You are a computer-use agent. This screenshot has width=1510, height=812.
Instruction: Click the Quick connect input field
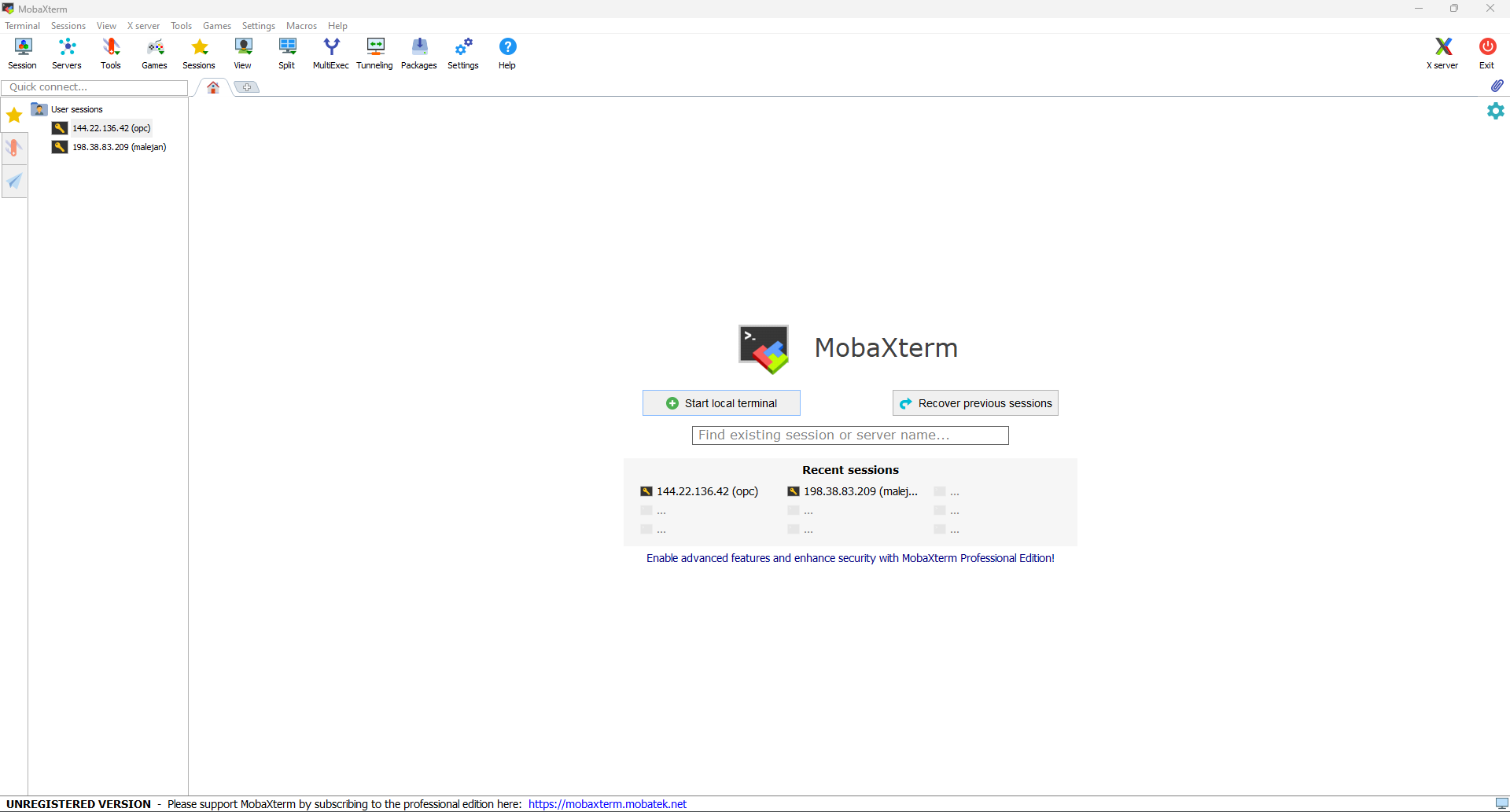click(94, 87)
